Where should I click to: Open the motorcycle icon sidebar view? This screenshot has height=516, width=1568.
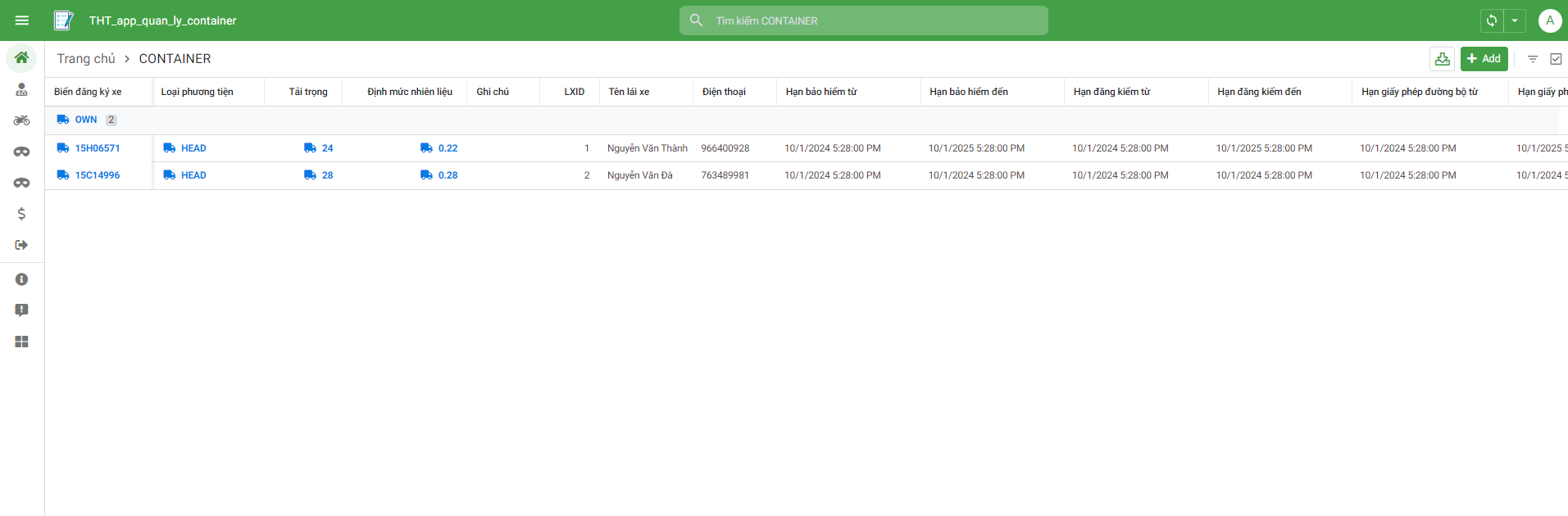(22, 120)
